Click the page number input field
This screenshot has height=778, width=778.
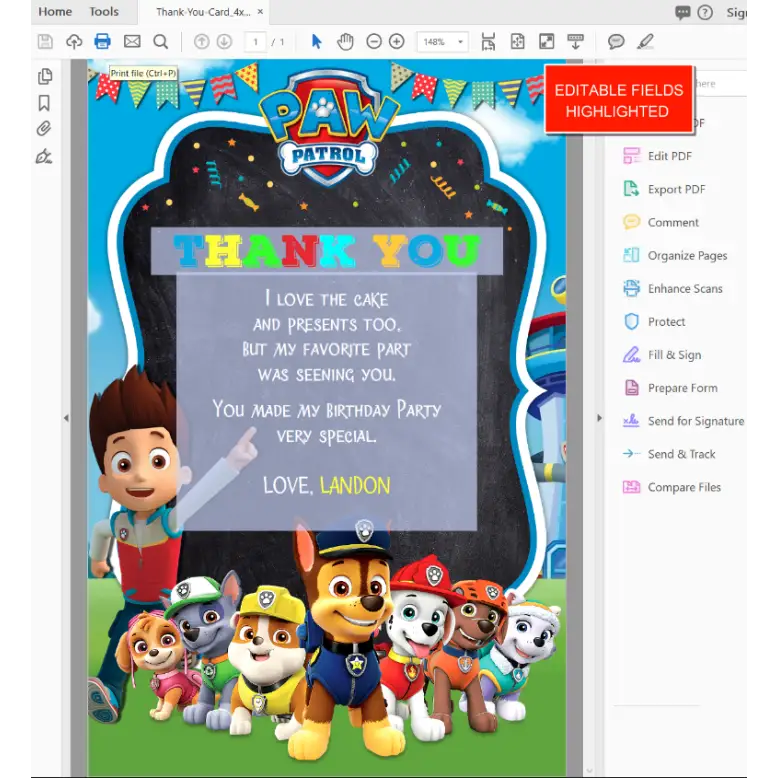coord(256,42)
